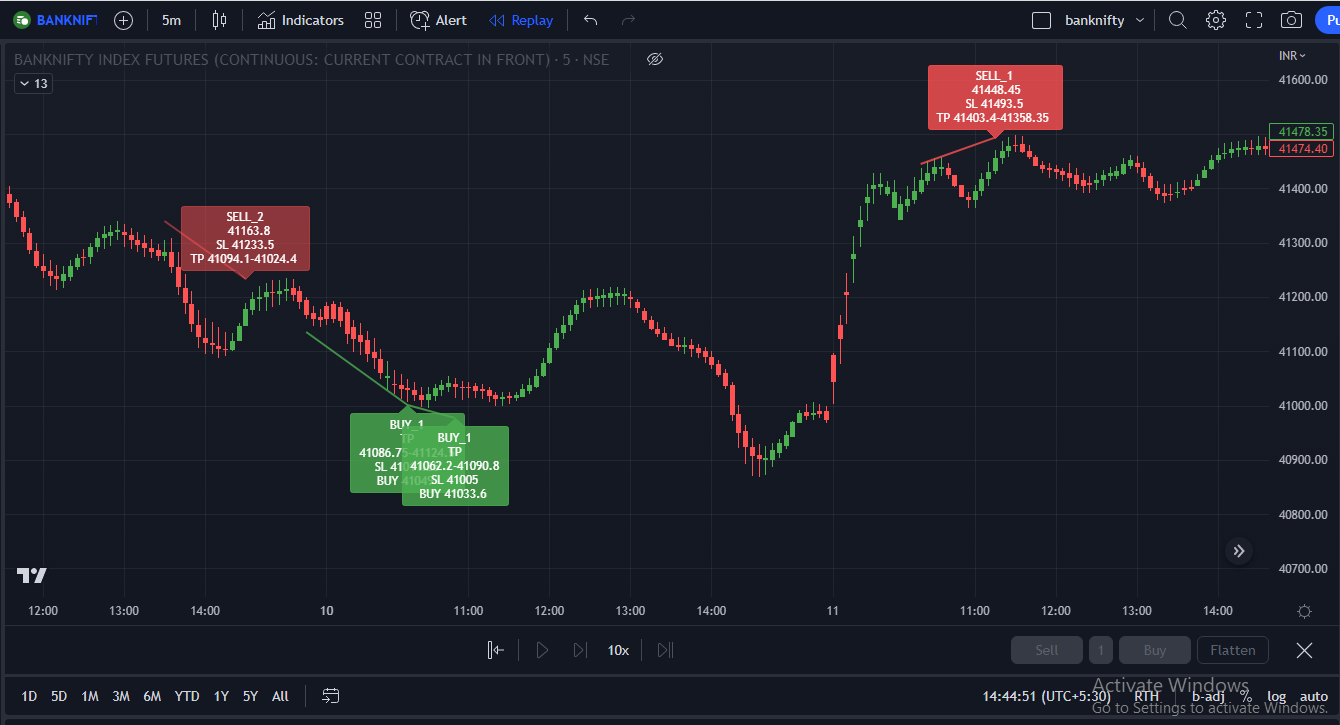Click the BUY_1 label showing BUY 41033.6
The width and height of the screenshot is (1340, 725).
[455, 465]
